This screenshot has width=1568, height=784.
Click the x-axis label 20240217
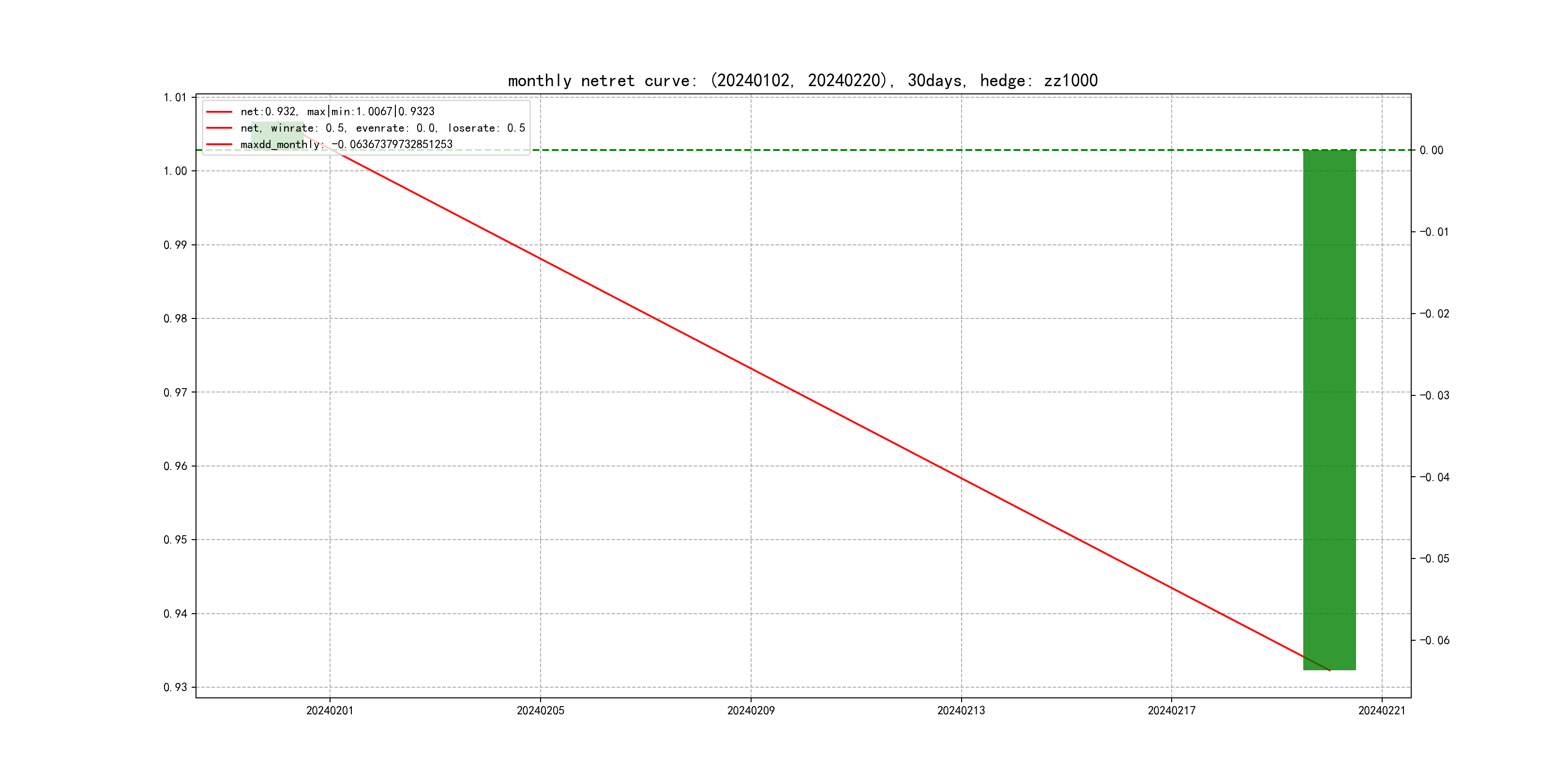[x=1171, y=710]
